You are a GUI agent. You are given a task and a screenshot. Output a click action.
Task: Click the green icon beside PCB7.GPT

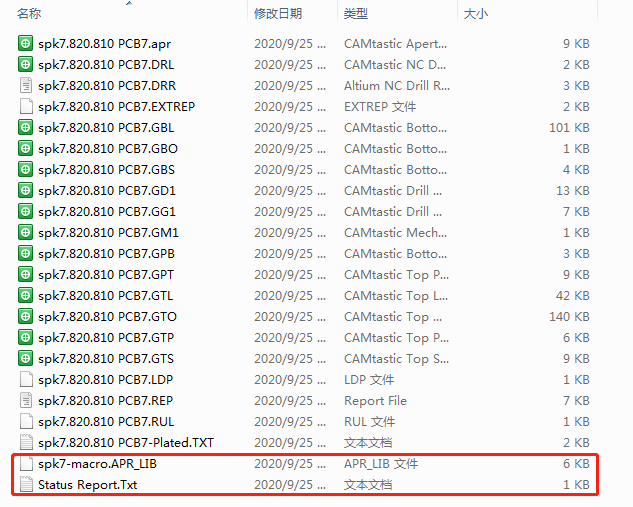25,274
